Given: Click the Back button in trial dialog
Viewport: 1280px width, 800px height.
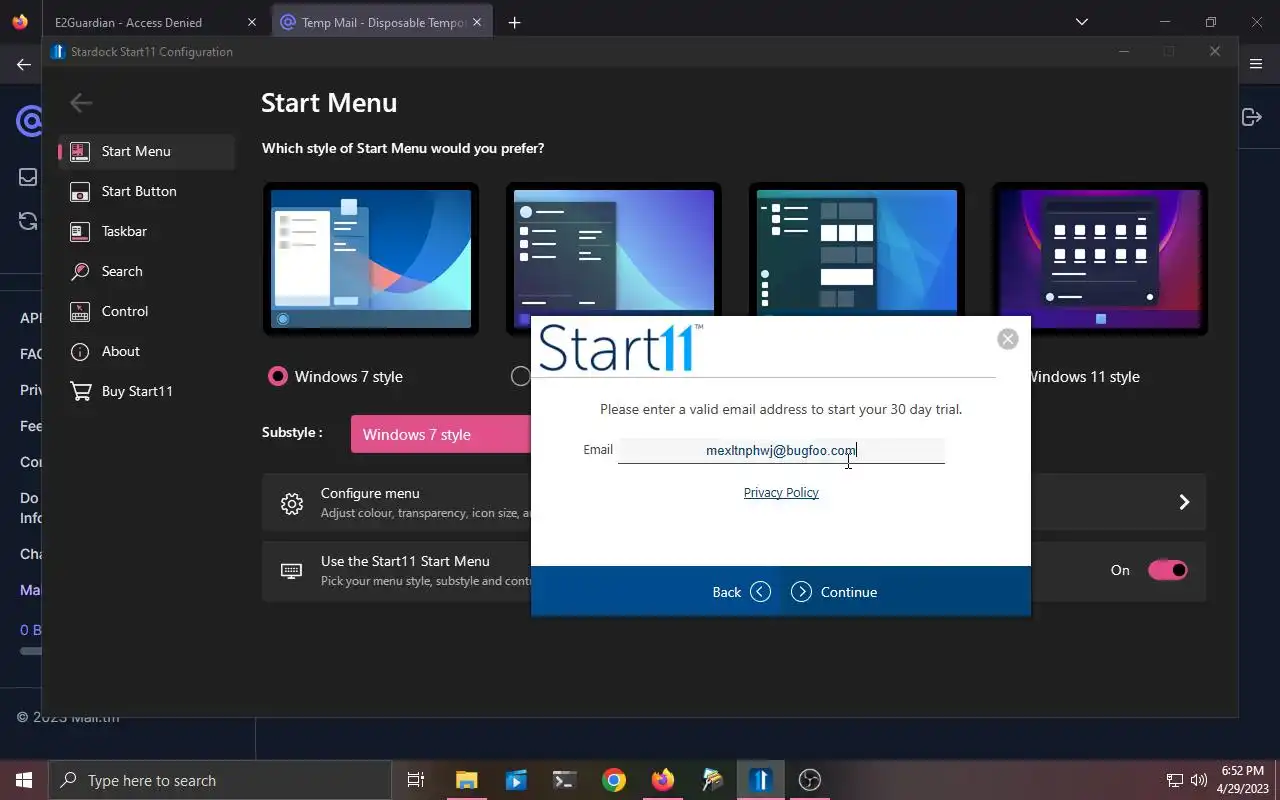Looking at the screenshot, I should tap(741, 592).
